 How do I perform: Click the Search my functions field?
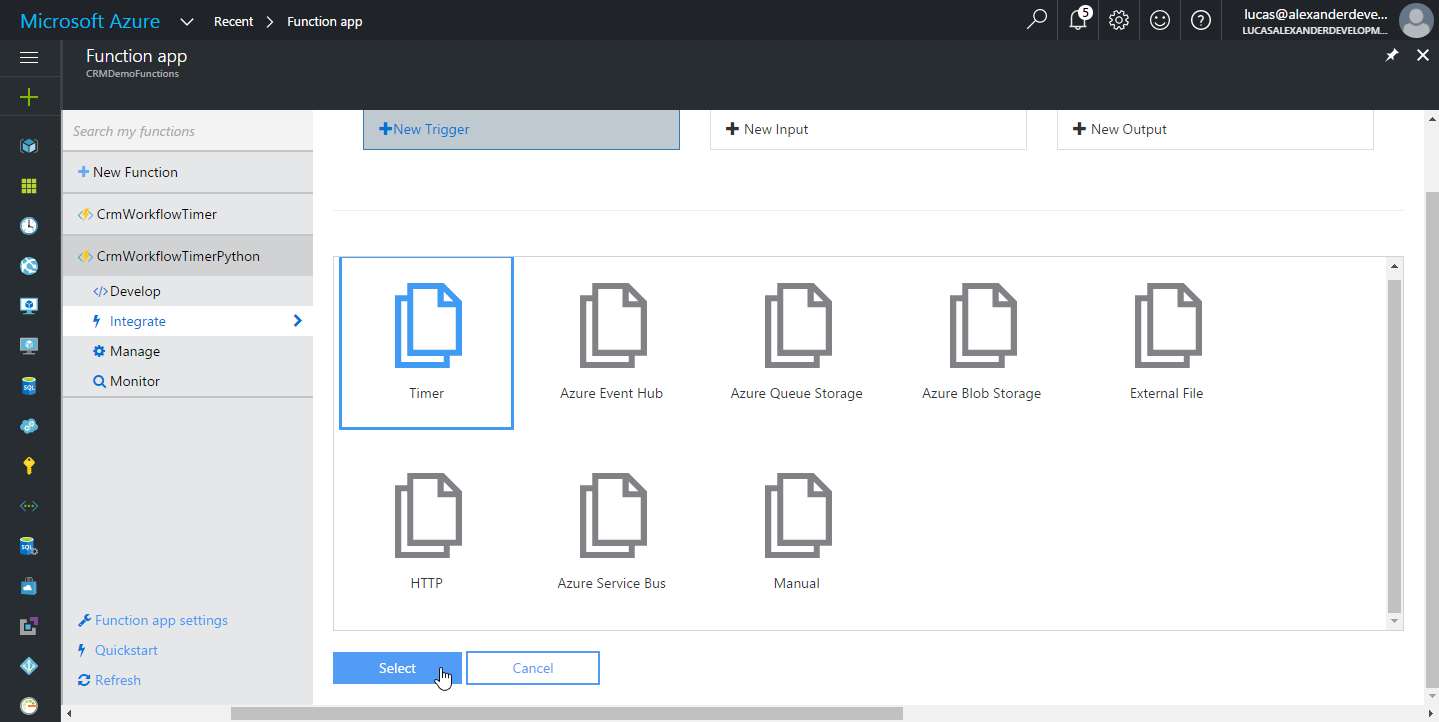click(187, 131)
